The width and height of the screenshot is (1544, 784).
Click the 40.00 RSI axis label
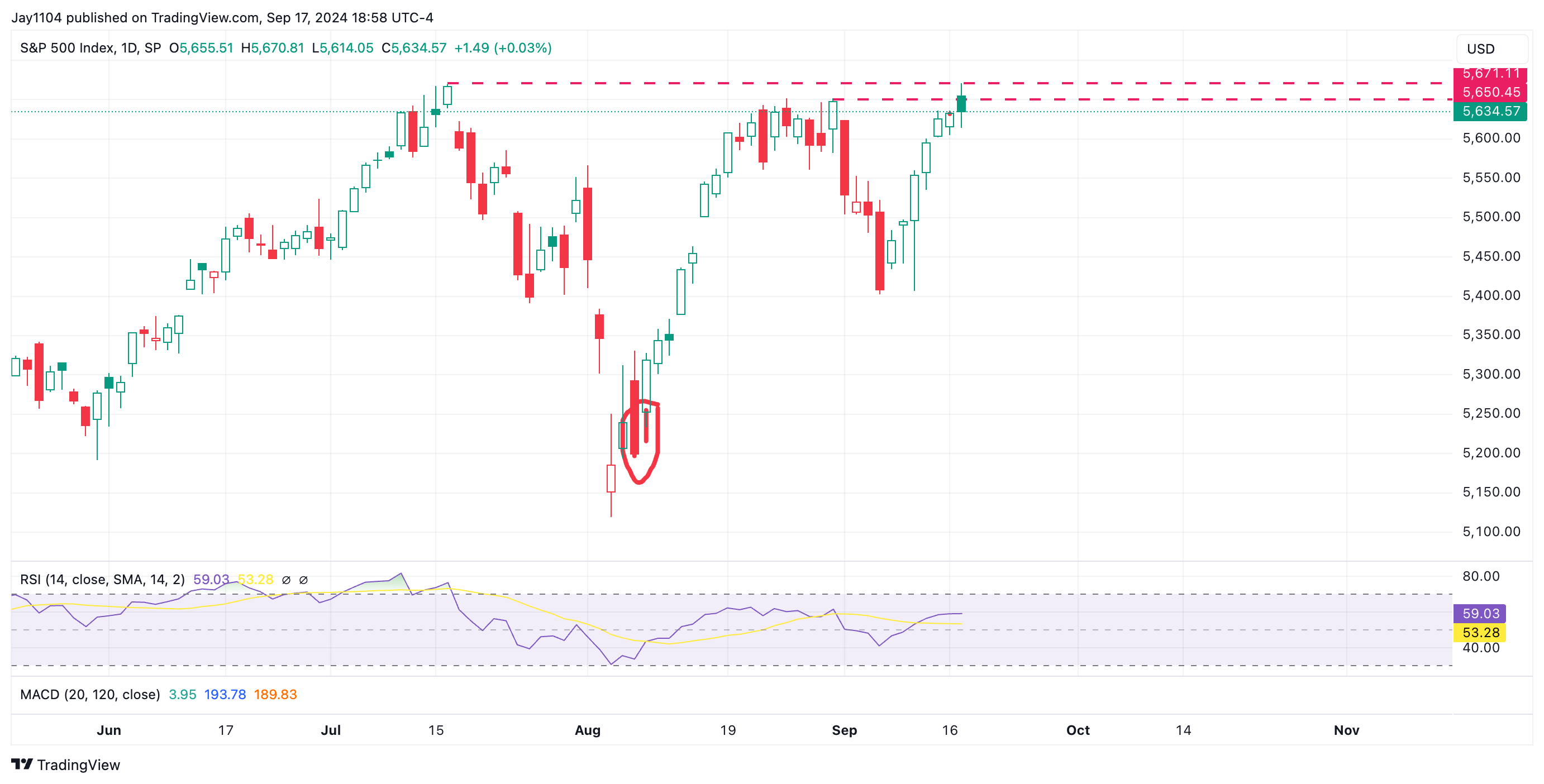tap(1480, 648)
